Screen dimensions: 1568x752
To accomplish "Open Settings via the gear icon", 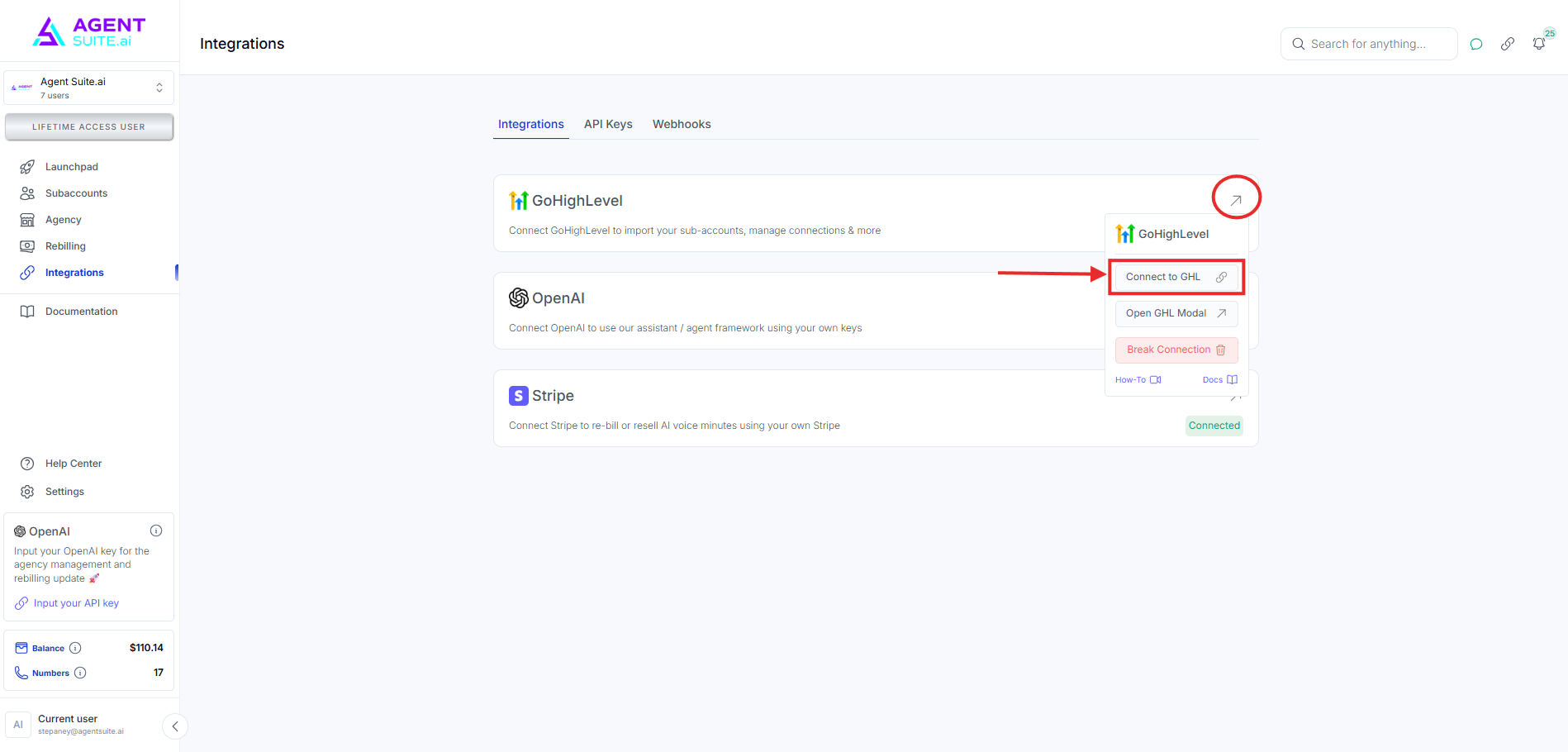I will tap(27, 492).
